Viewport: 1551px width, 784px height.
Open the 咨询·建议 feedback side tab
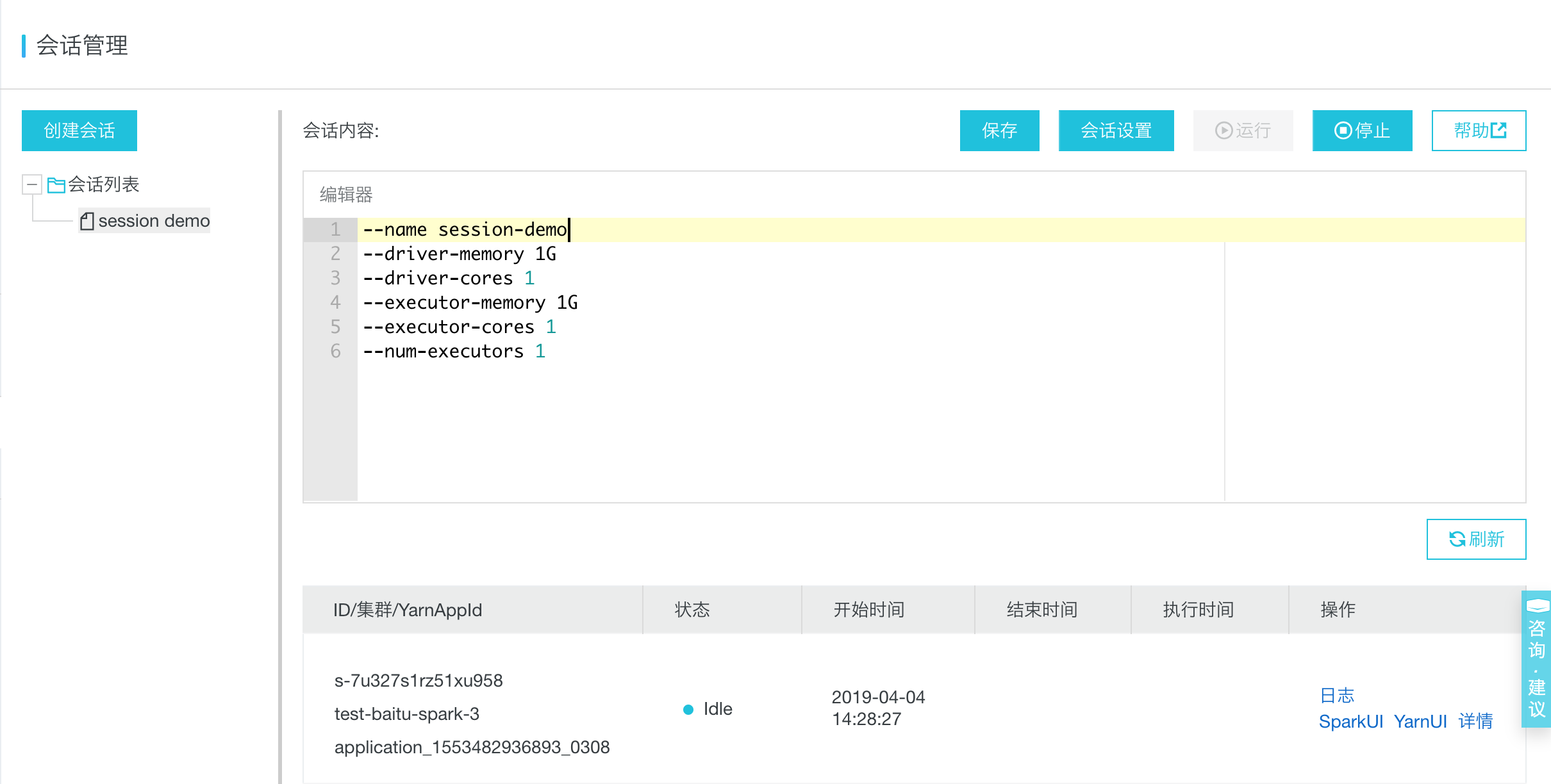coord(1537,658)
